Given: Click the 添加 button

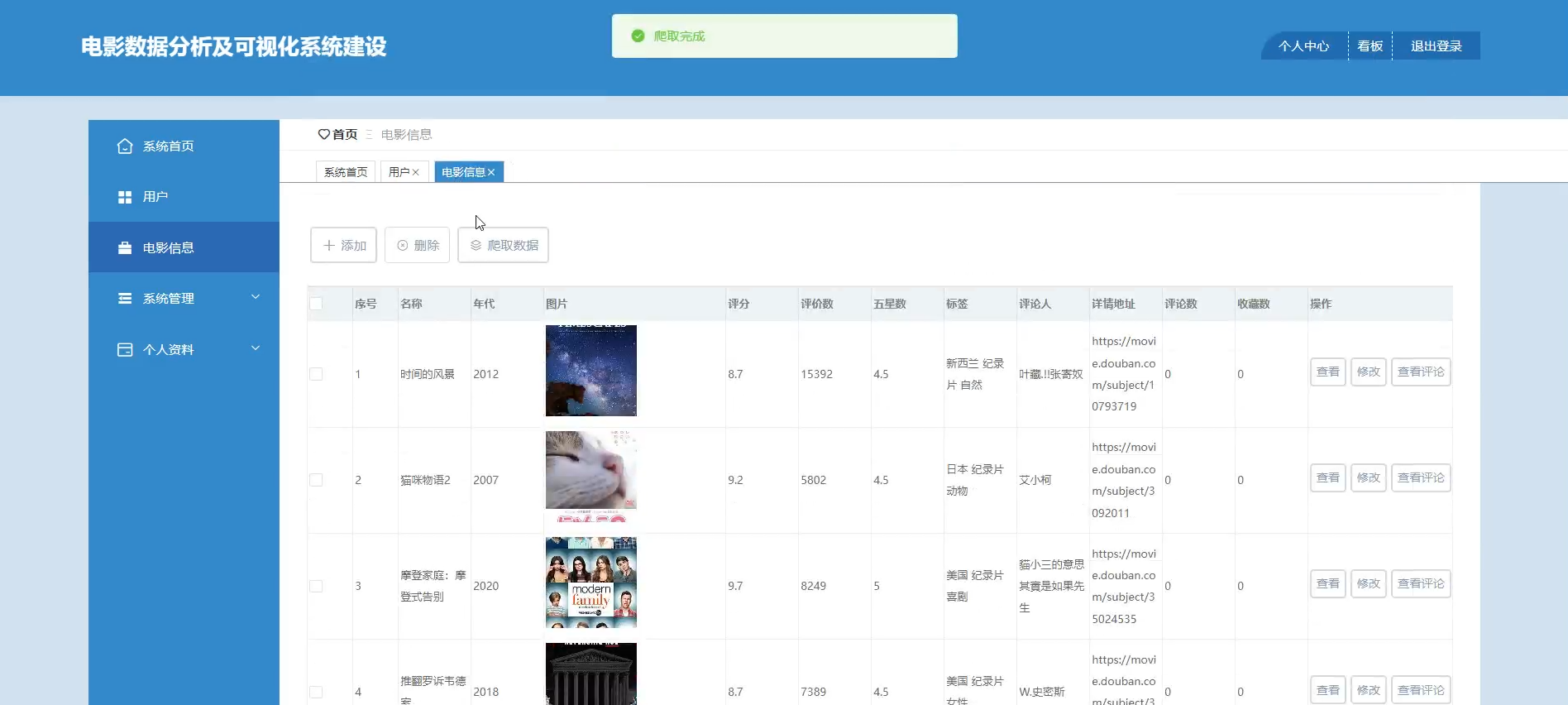Looking at the screenshot, I should (343, 246).
